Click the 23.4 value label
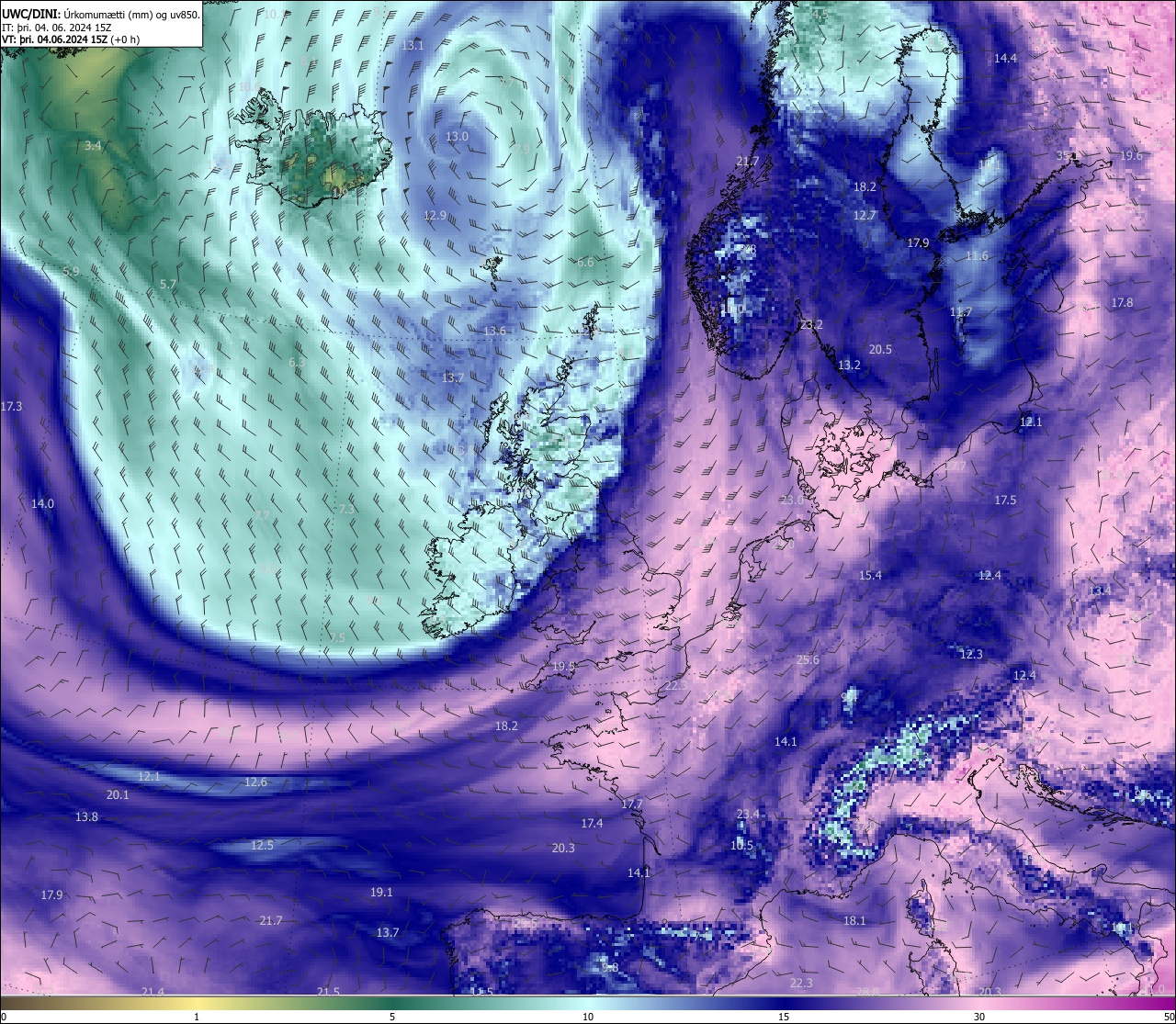Image resolution: width=1176 pixels, height=1024 pixels. point(748,814)
